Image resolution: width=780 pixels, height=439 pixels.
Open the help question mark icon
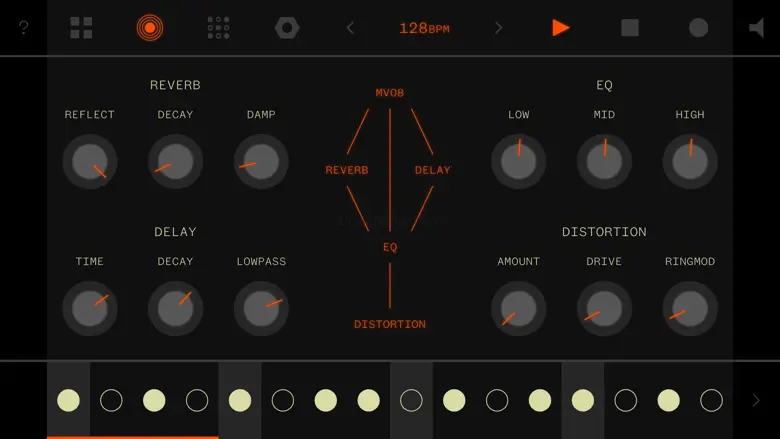point(23,27)
